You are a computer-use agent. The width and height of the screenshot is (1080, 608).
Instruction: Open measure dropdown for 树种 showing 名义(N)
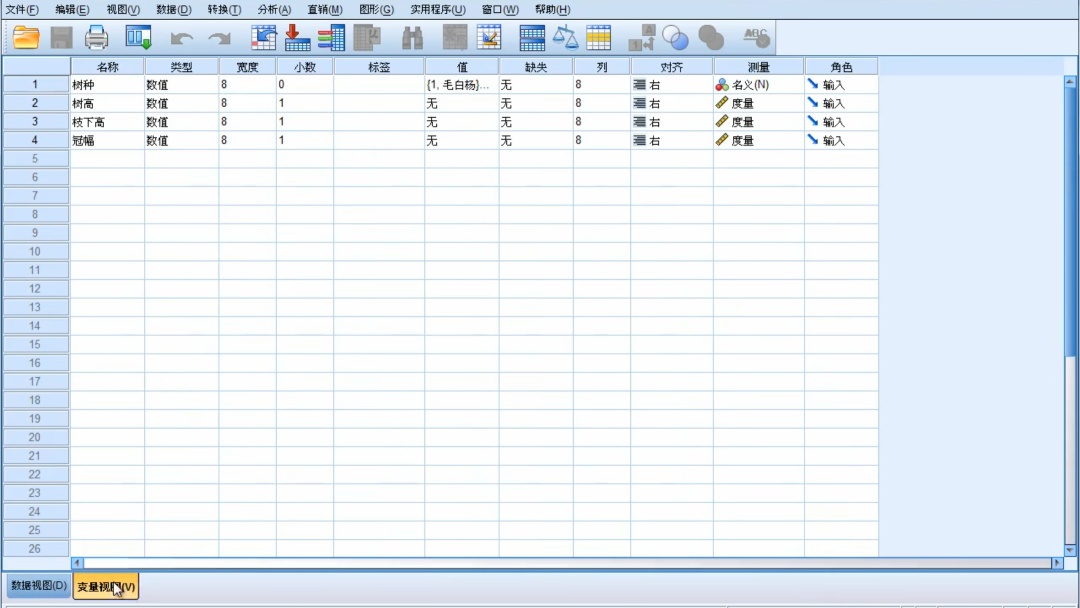(758, 85)
